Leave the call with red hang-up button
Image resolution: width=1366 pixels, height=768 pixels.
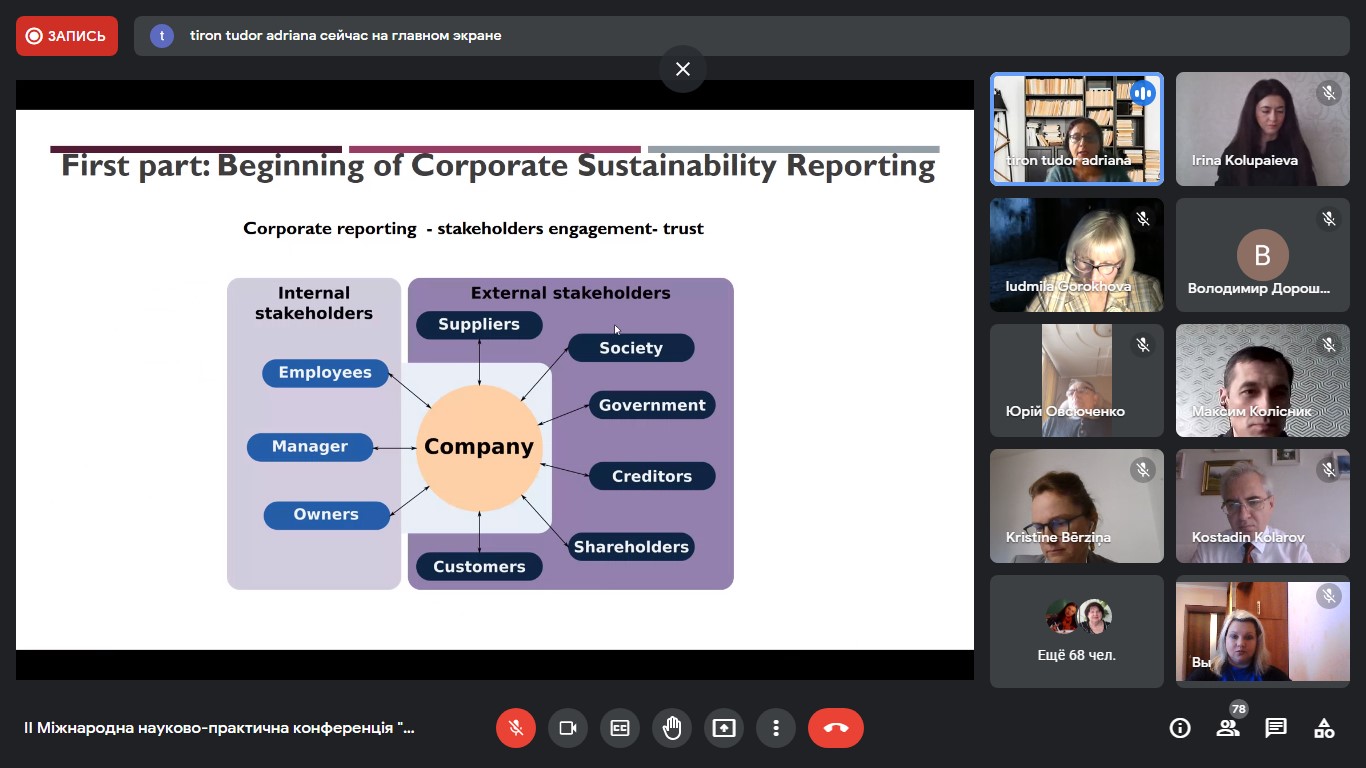(836, 728)
